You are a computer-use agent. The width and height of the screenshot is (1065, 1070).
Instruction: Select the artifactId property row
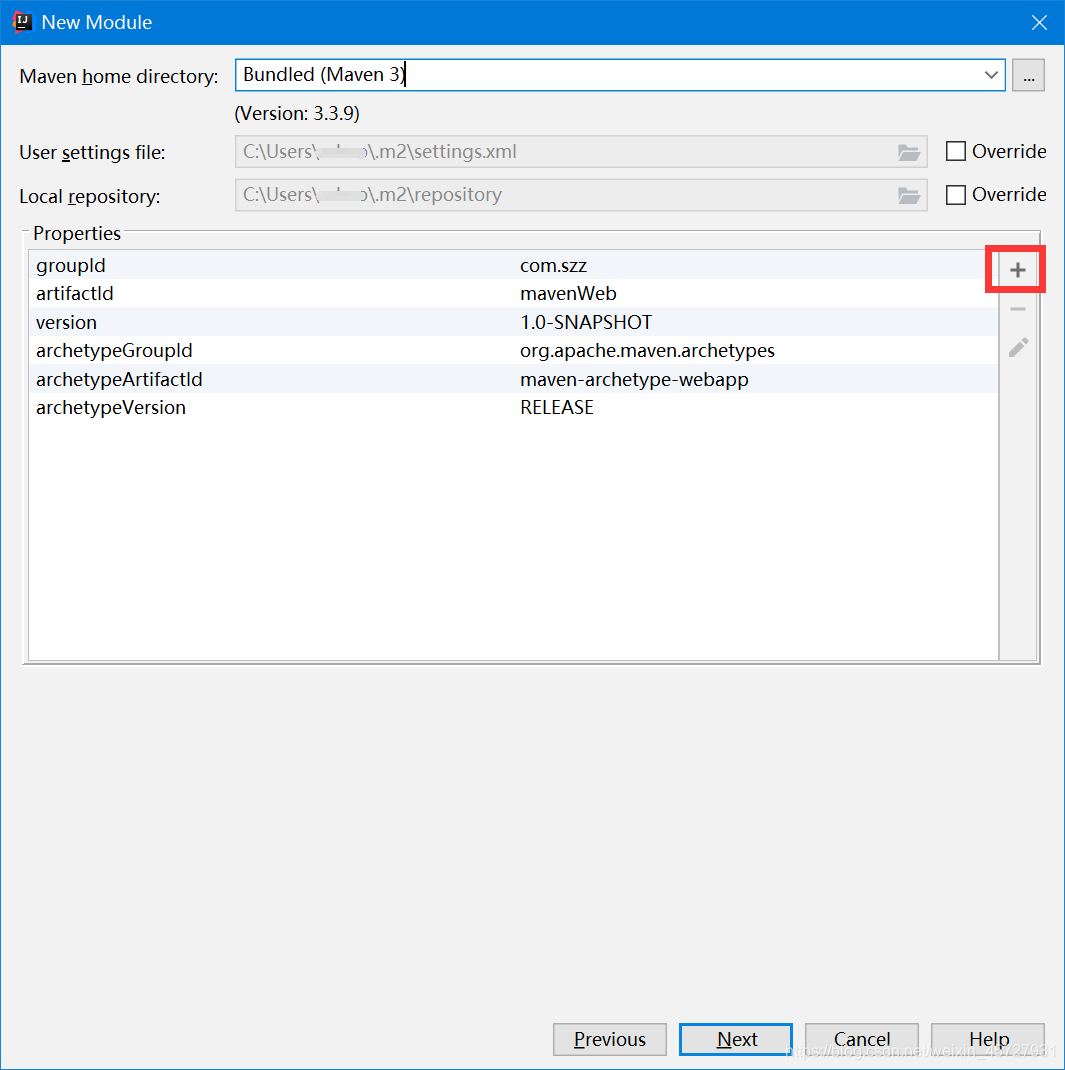click(x=513, y=293)
